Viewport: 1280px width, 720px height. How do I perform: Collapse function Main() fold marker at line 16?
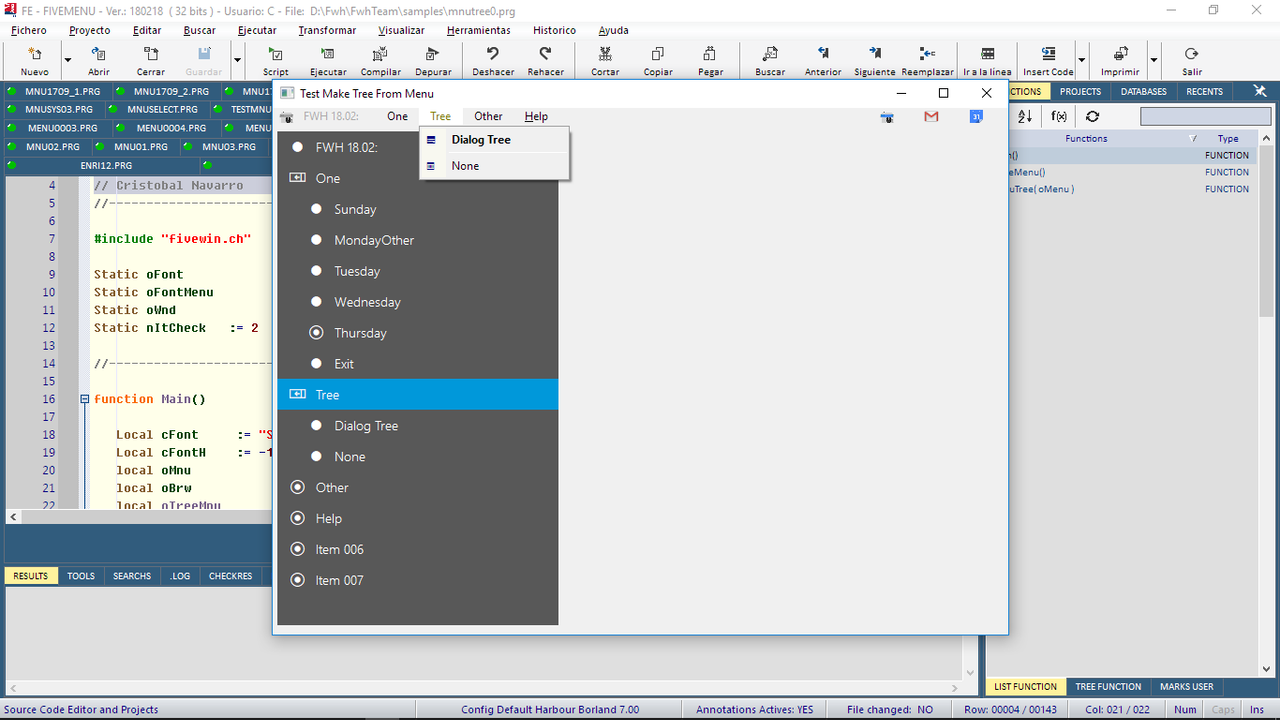[85, 399]
